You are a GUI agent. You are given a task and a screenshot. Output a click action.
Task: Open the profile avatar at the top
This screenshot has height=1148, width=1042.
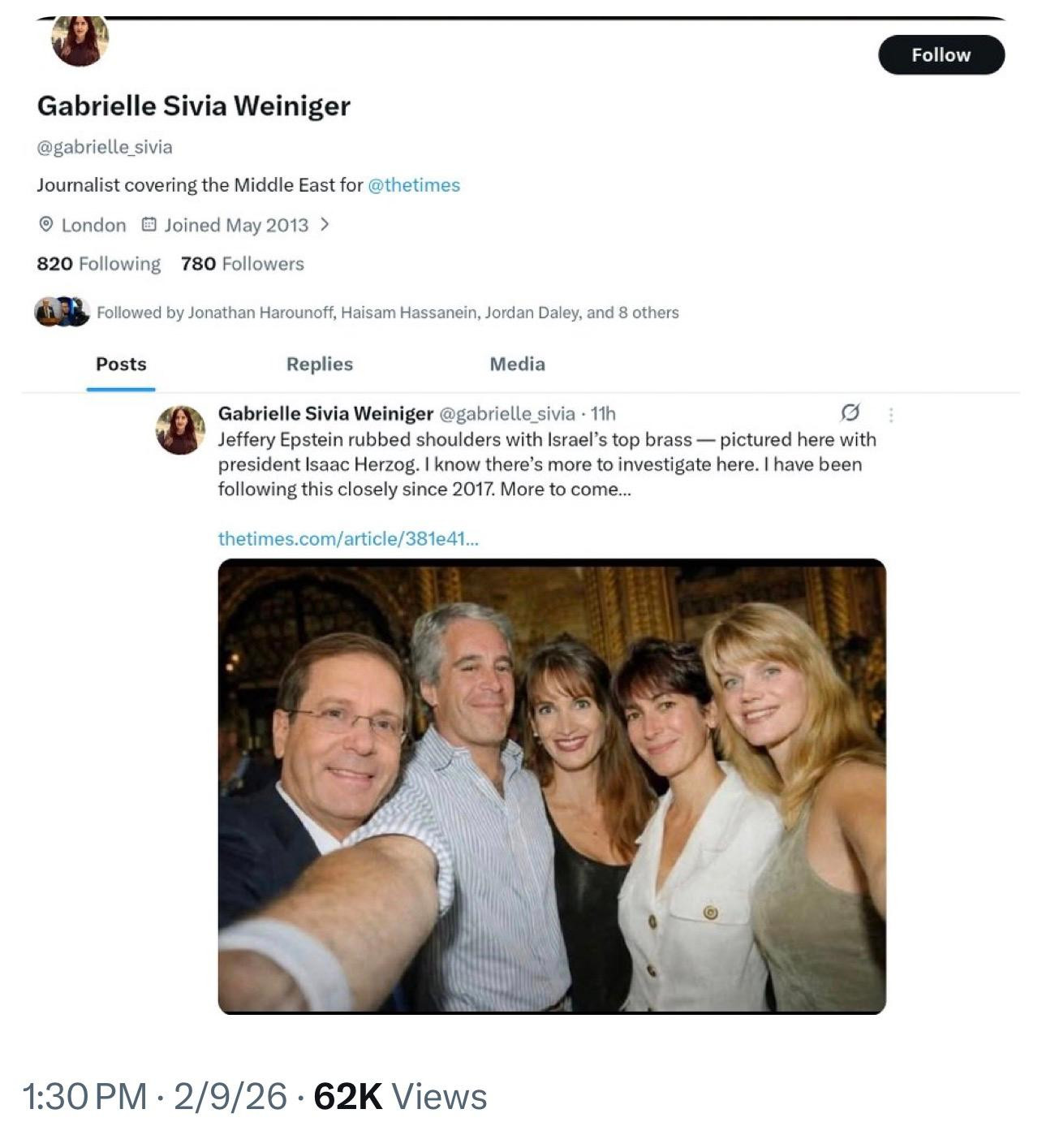point(80,41)
